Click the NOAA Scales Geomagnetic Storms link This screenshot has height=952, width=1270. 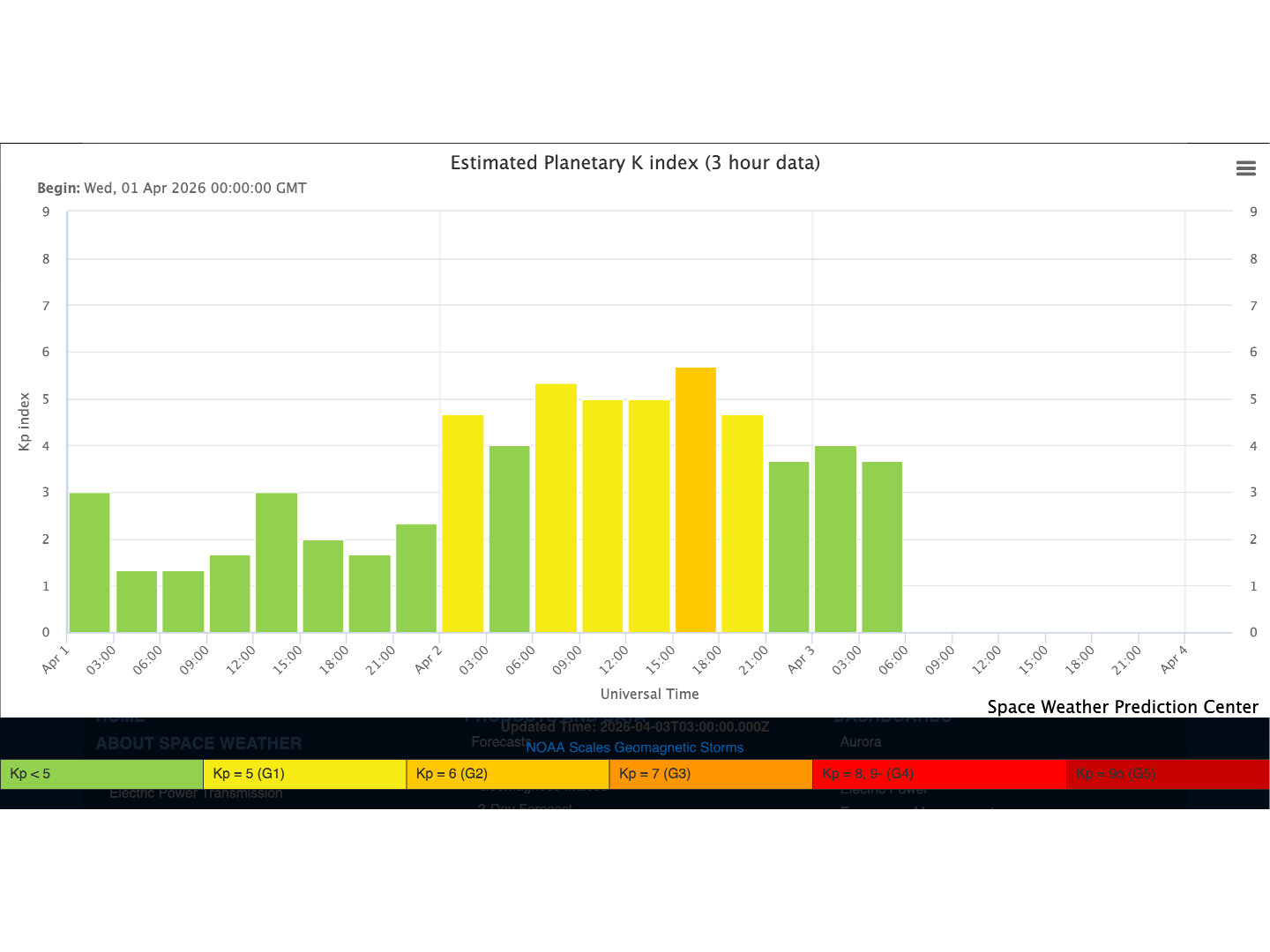click(x=634, y=747)
